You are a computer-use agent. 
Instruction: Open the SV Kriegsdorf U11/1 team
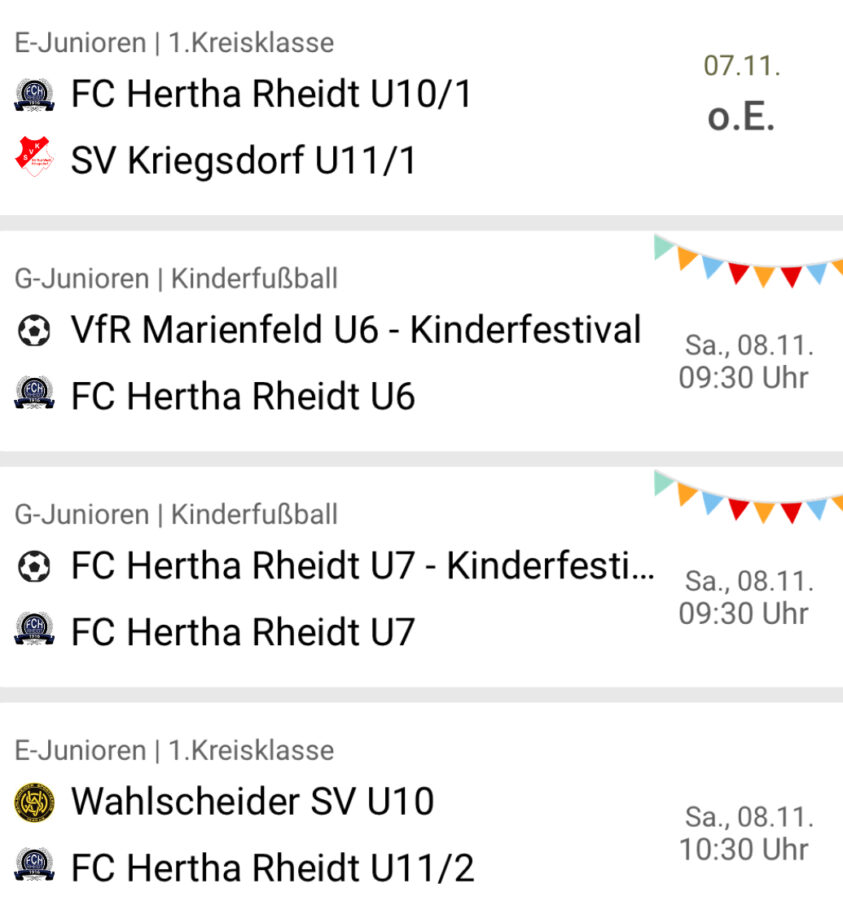point(243,160)
